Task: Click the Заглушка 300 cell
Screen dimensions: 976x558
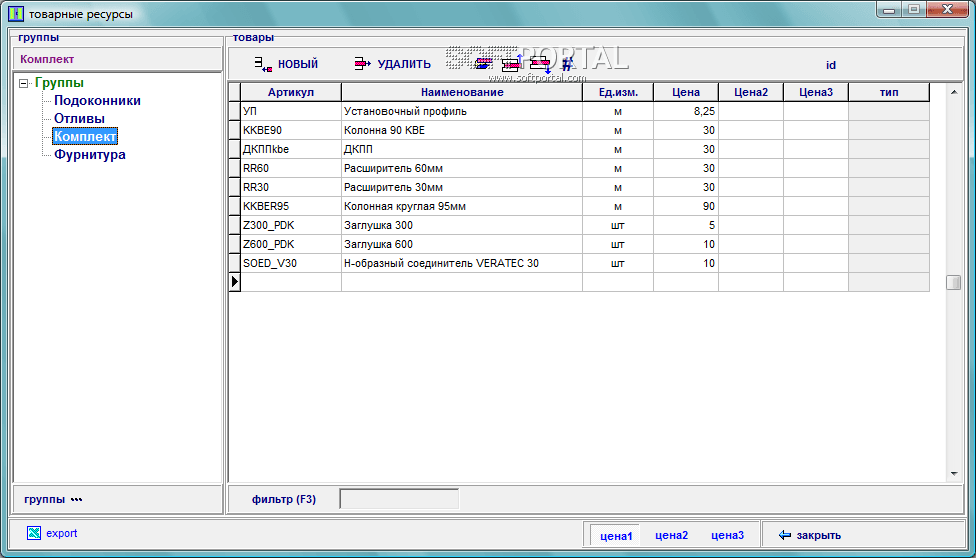Action: pos(462,225)
